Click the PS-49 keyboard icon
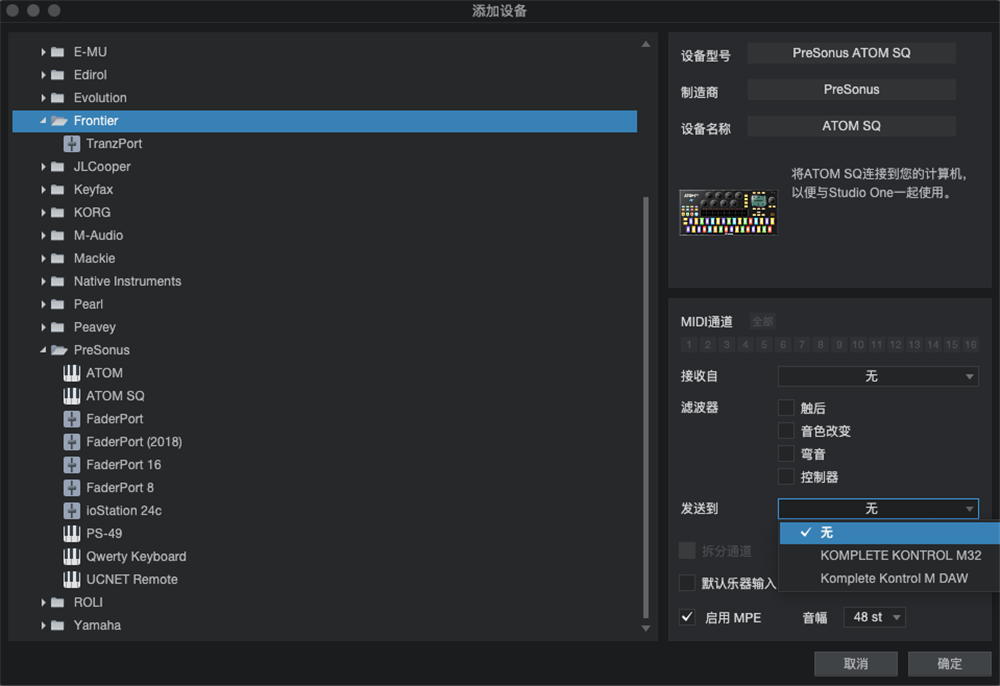Screen dimensions: 1000x686 pos(71,534)
